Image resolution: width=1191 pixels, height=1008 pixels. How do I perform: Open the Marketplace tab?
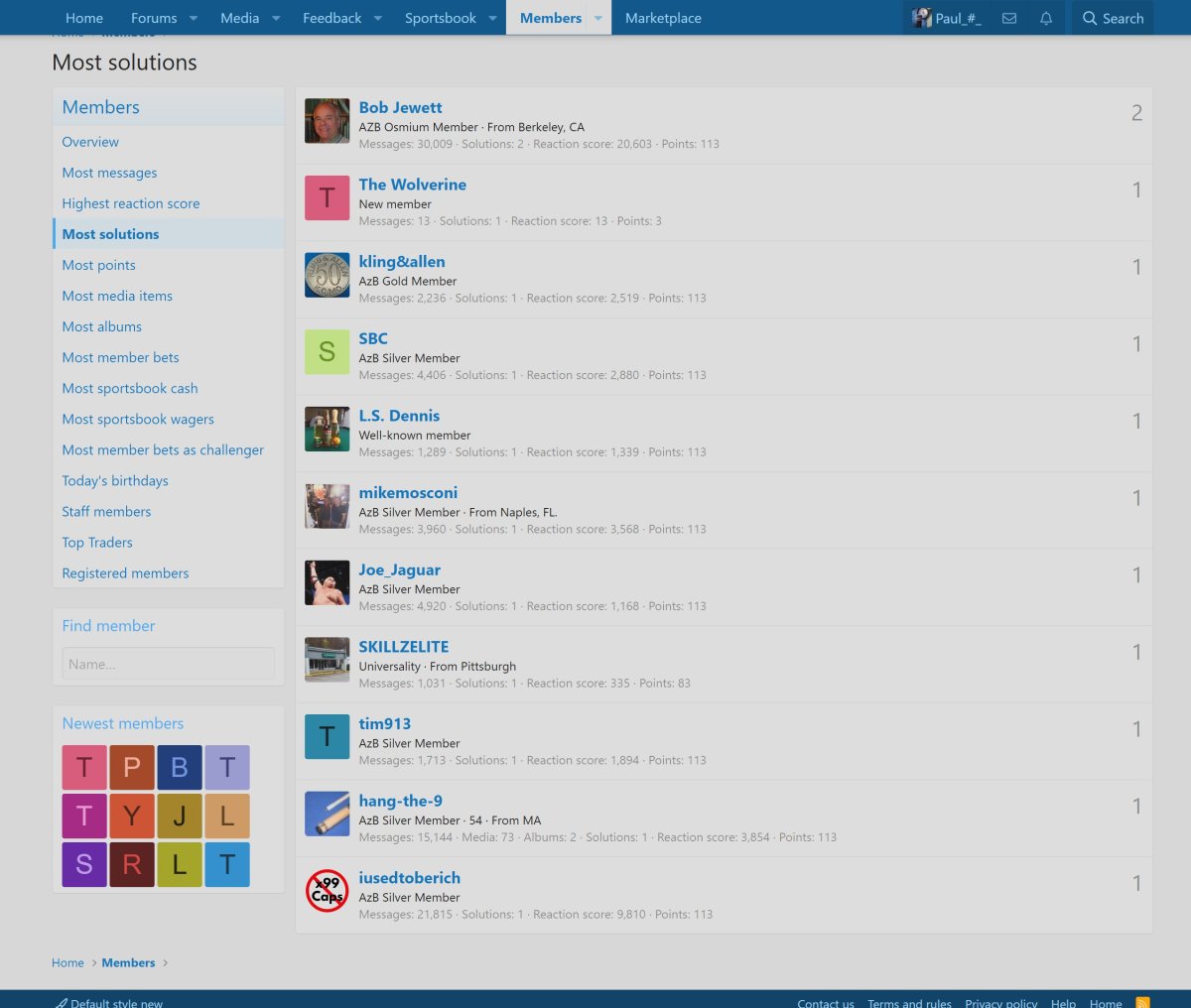(663, 18)
